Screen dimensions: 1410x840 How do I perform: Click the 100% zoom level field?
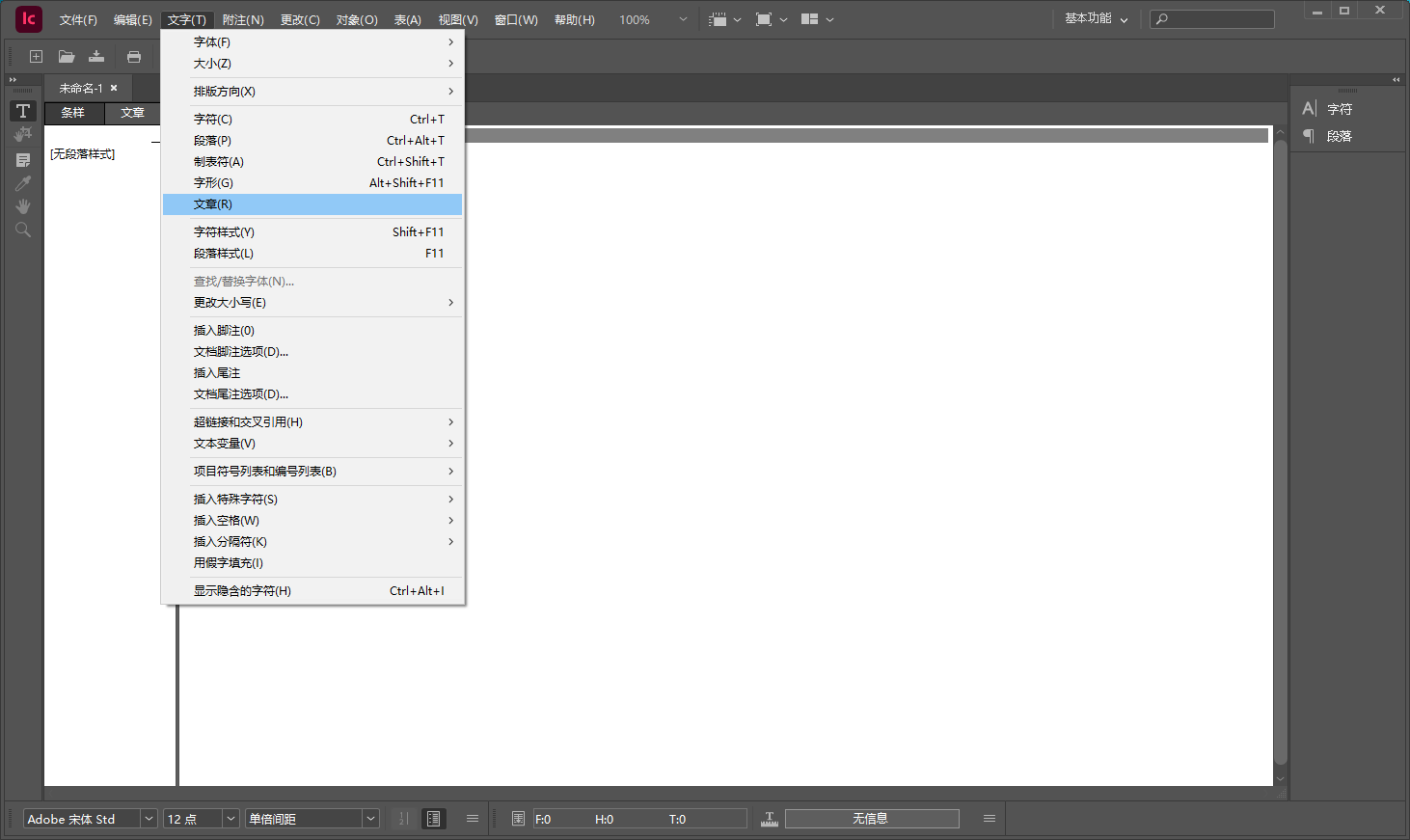(637, 18)
